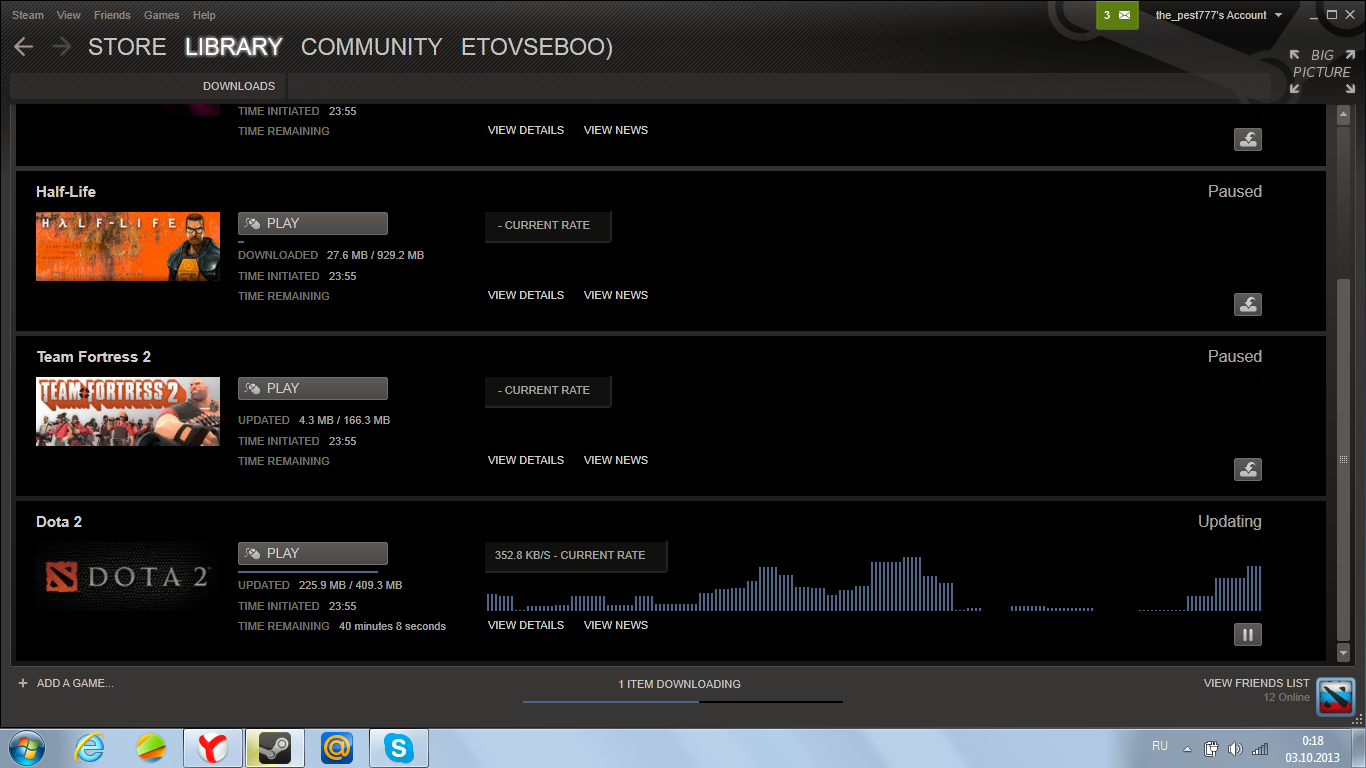Open the Windows Start menu
1366x768 pixels.
tap(27, 747)
